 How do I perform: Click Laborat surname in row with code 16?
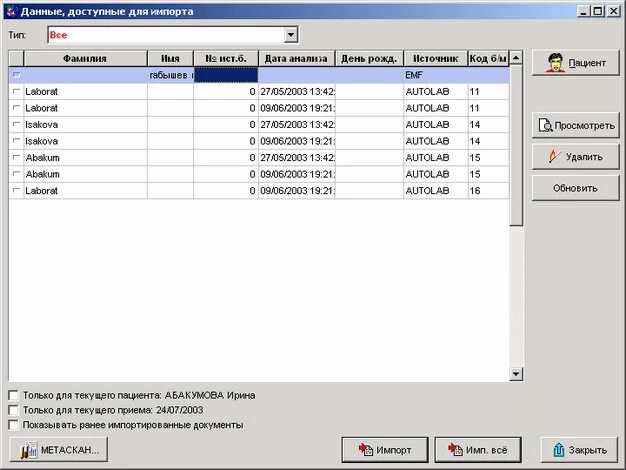[42, 190]
